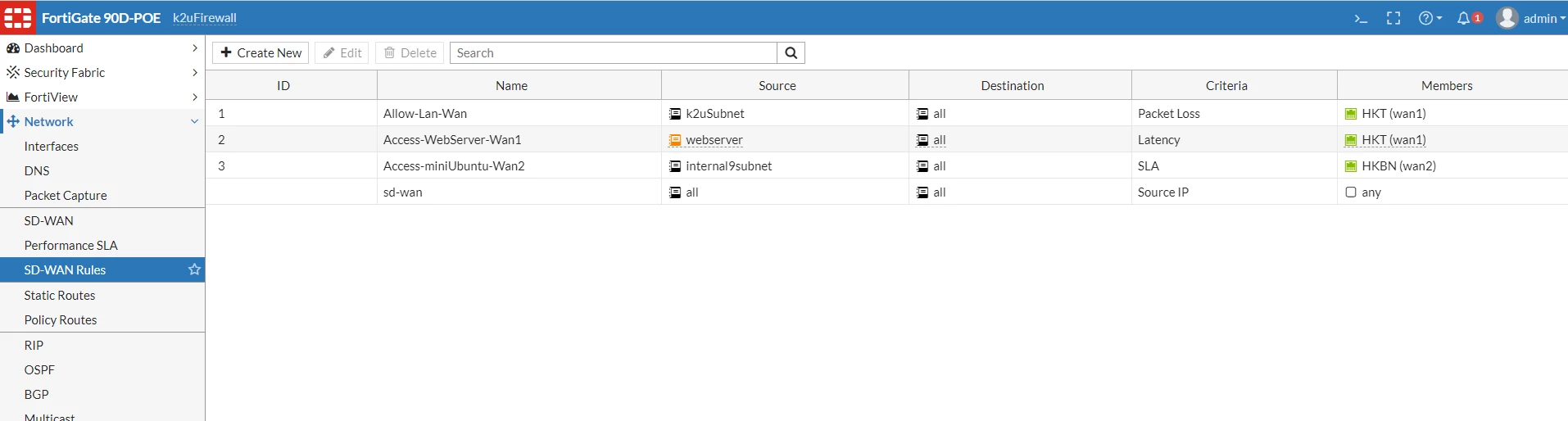Toggle the SD-WAN Rules favorite star

point(194,269)
